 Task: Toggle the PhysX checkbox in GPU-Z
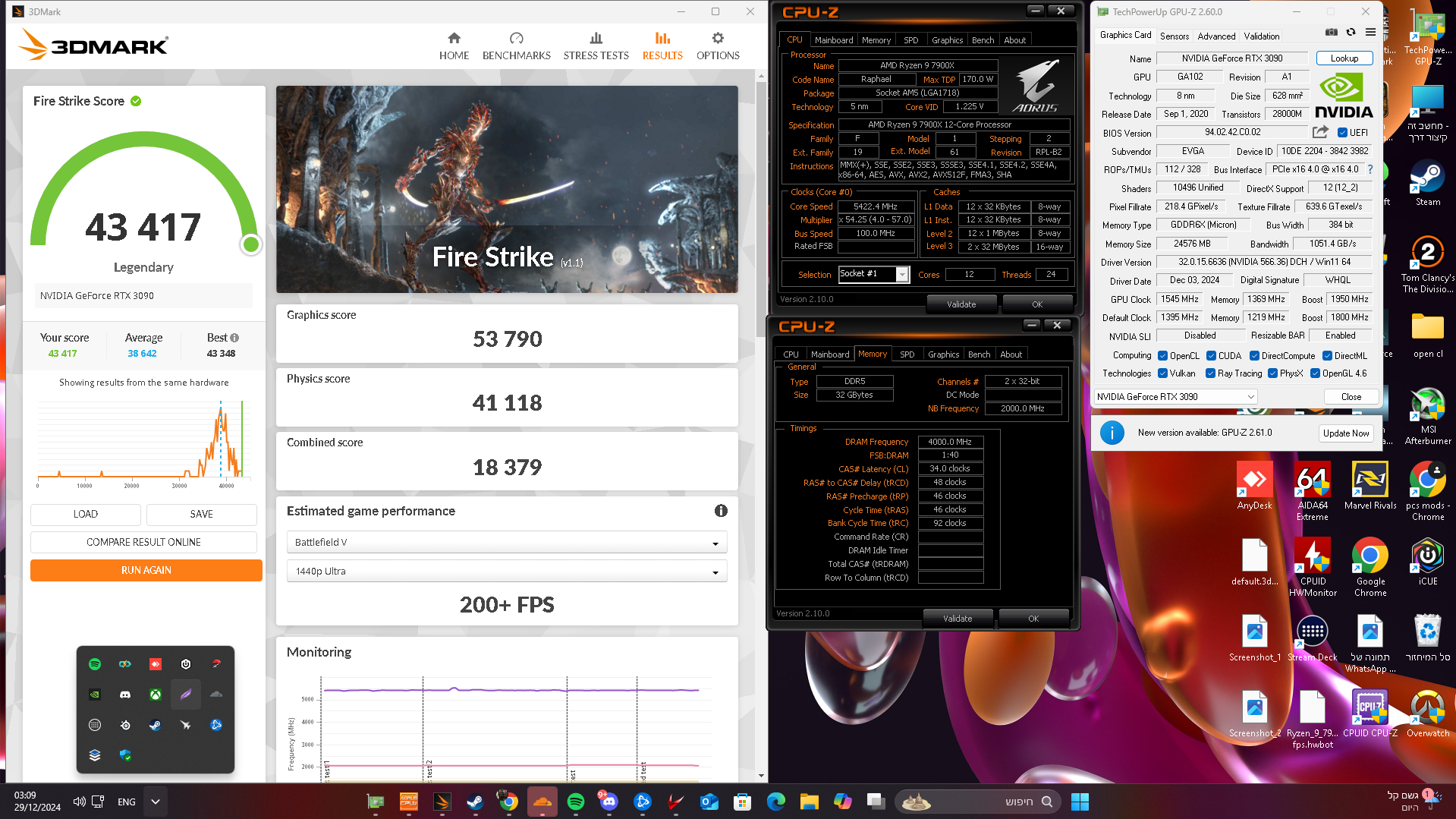tap(1272, 373)
